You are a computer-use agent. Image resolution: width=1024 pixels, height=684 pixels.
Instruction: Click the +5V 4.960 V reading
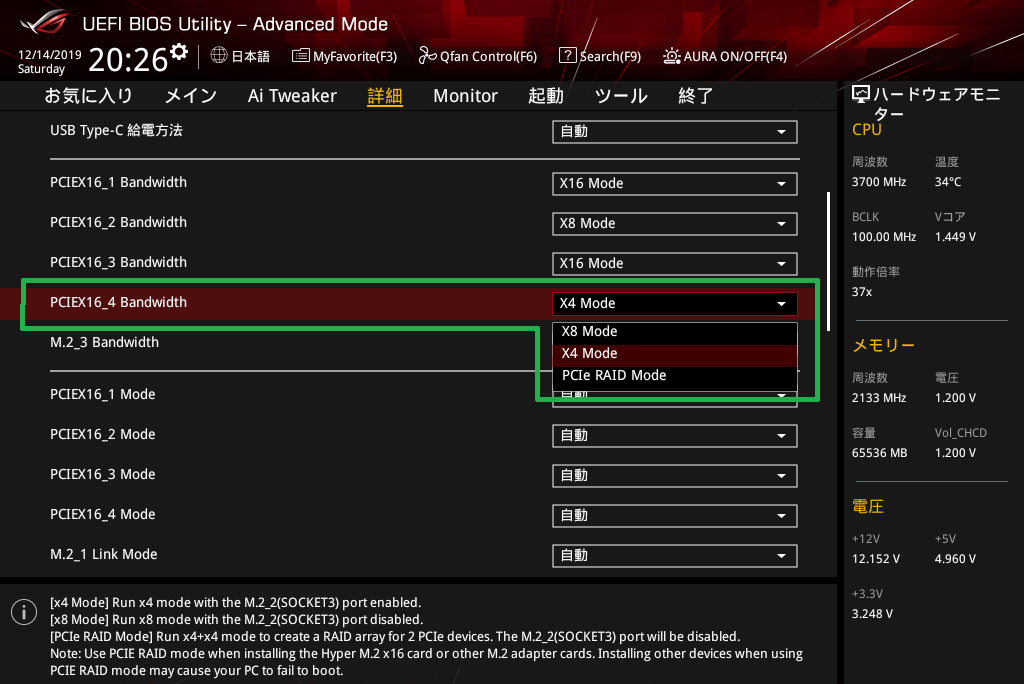click(x=955, y=559)
